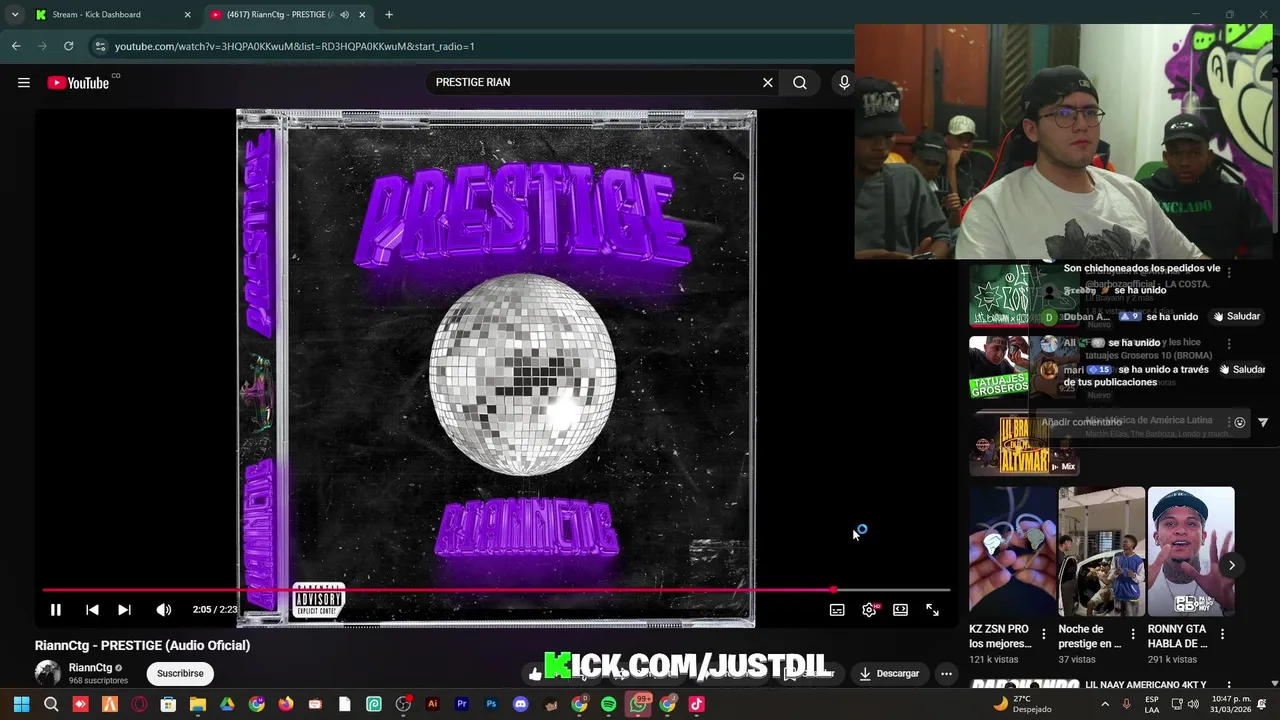Image resolution: width=1280 pixels, height=720 pixels.
Task: Reload the current page
Action: [x=68, y=46]
